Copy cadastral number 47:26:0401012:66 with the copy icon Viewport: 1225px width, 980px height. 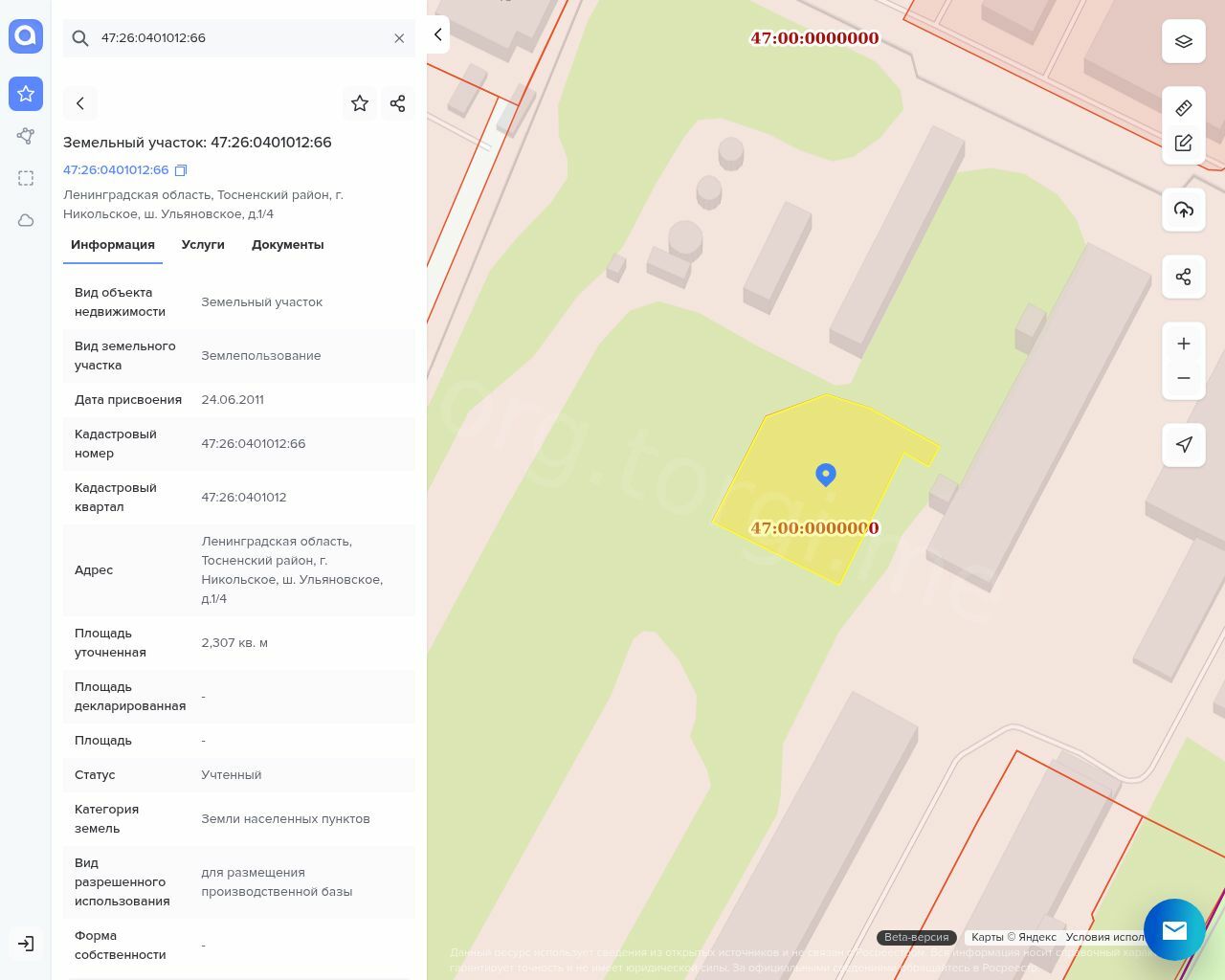tap(181, 170)
